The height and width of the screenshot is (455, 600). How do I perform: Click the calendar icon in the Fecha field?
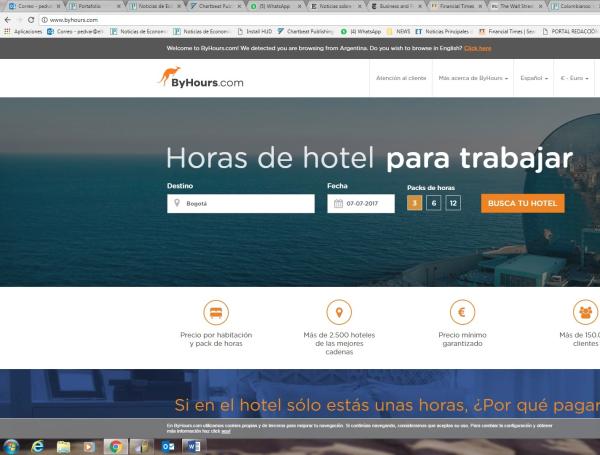click(x=338, y=203)
